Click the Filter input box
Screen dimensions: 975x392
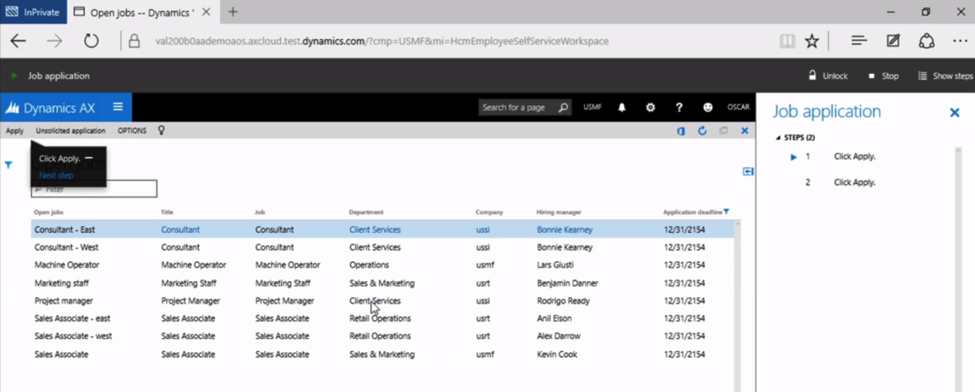click(94, 189)
